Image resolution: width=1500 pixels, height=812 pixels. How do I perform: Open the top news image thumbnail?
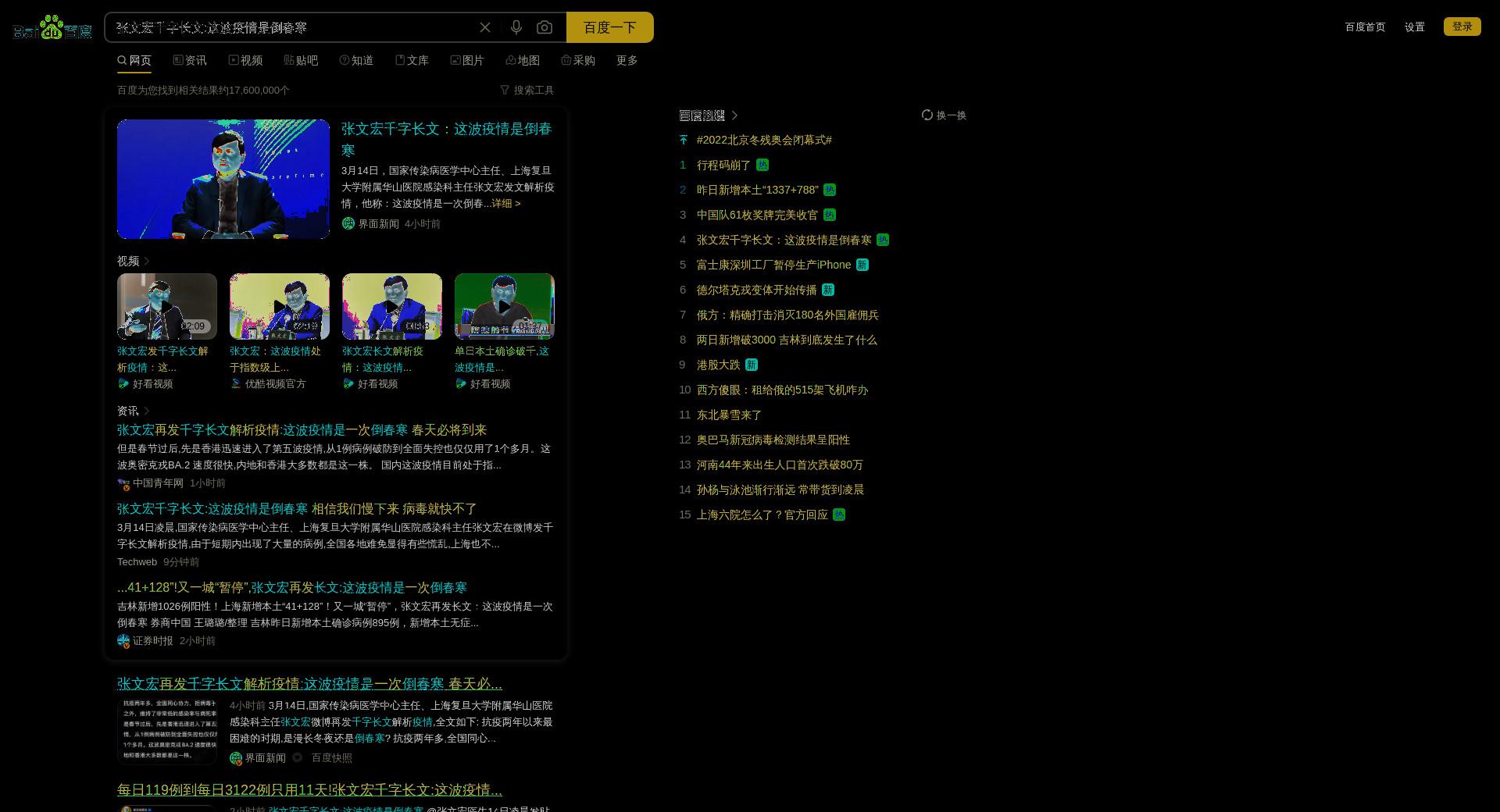[223, 179]
